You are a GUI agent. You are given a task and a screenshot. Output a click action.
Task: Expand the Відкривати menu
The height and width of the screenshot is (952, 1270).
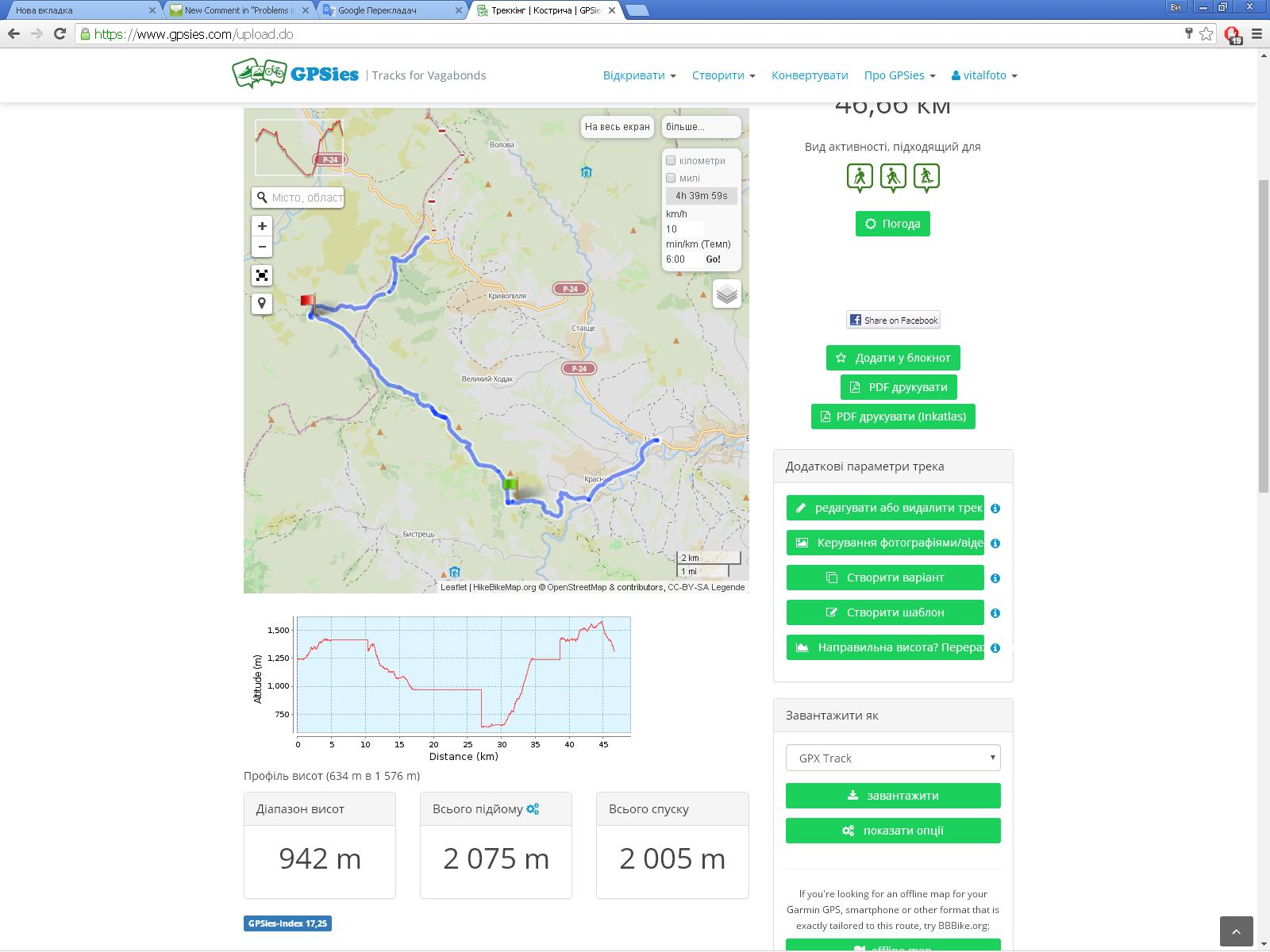tap(639, 75)
